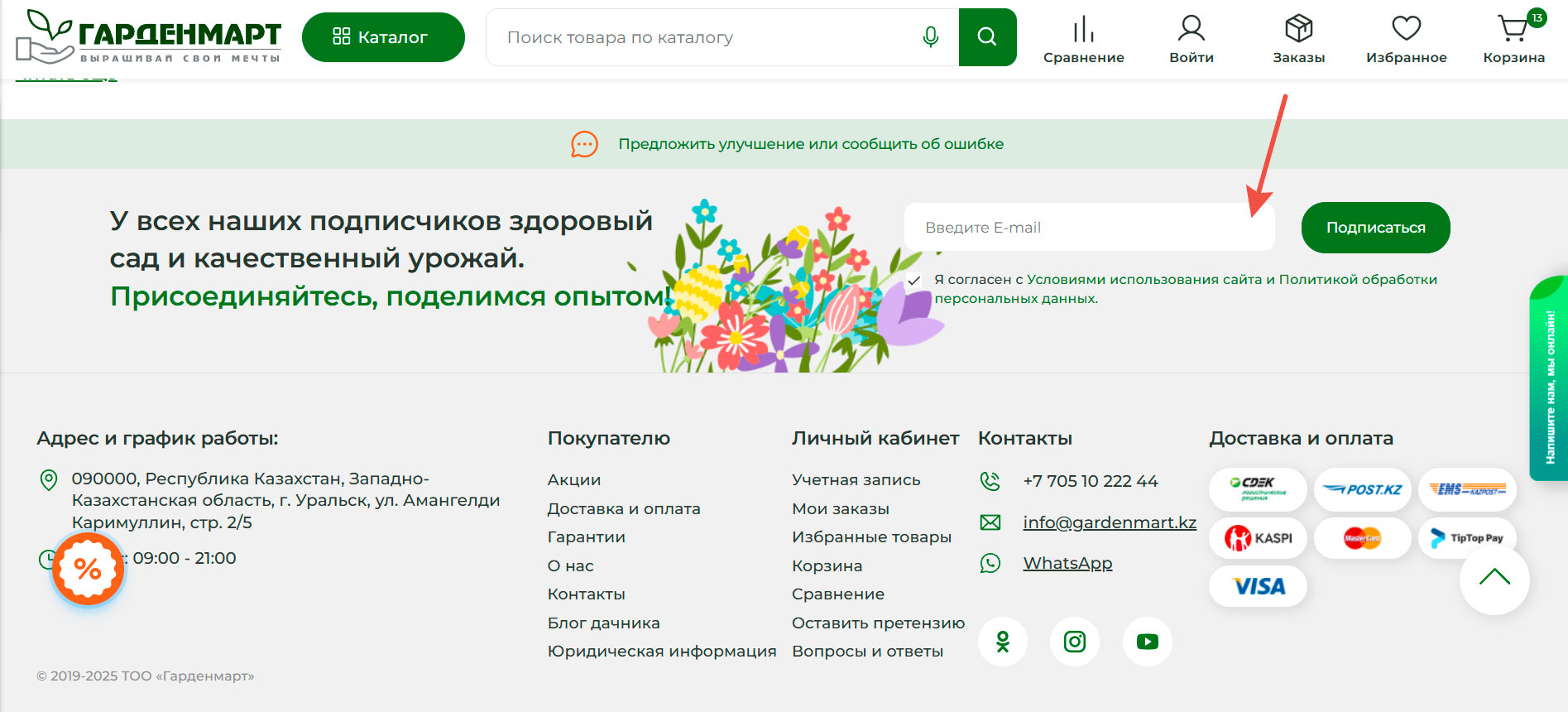1568x712 pixels.
Task: Click the Гарденмарт logo
Action: [149, 37]
